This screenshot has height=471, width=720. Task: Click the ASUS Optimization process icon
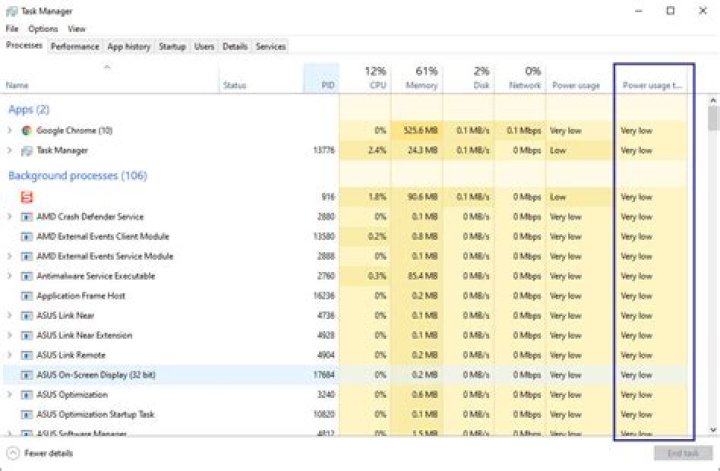tap(27, 394)
